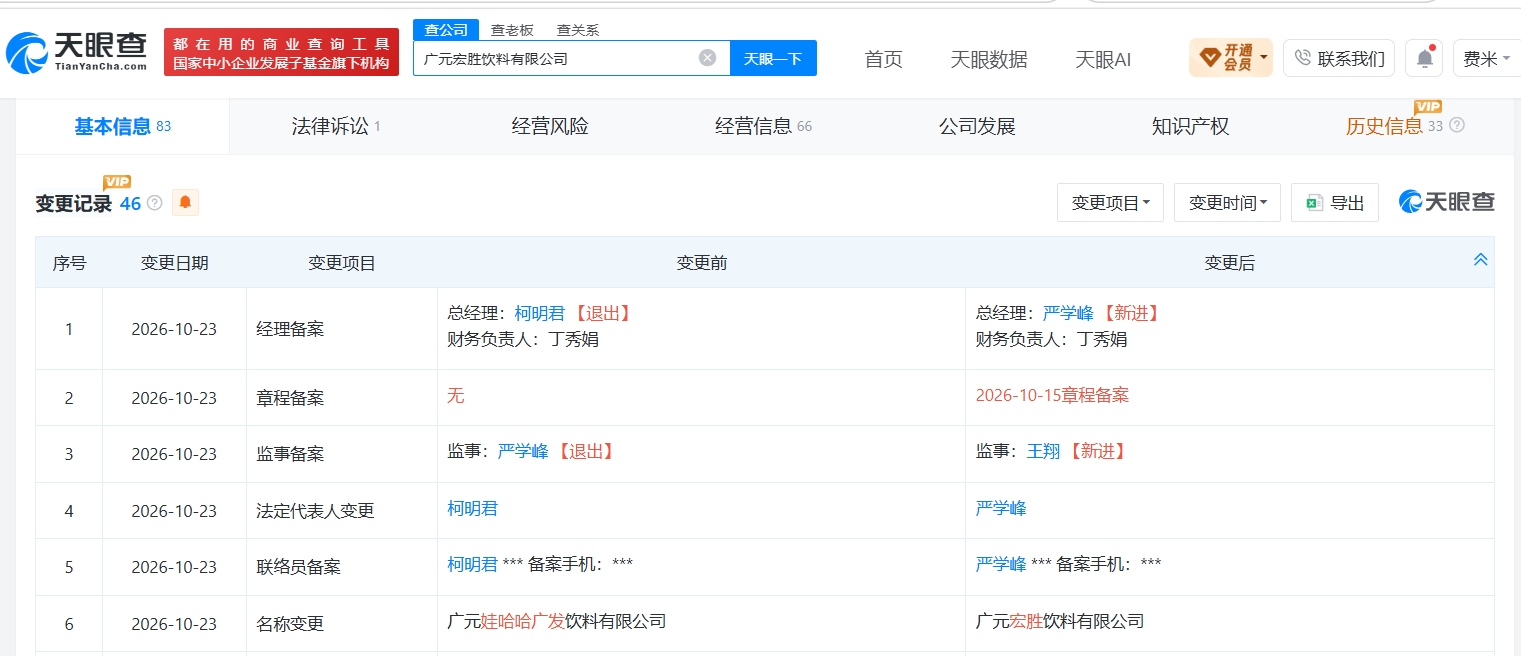Open the notification bell in the header
The image size is (1521, 656).
(x=1424, y=59)
